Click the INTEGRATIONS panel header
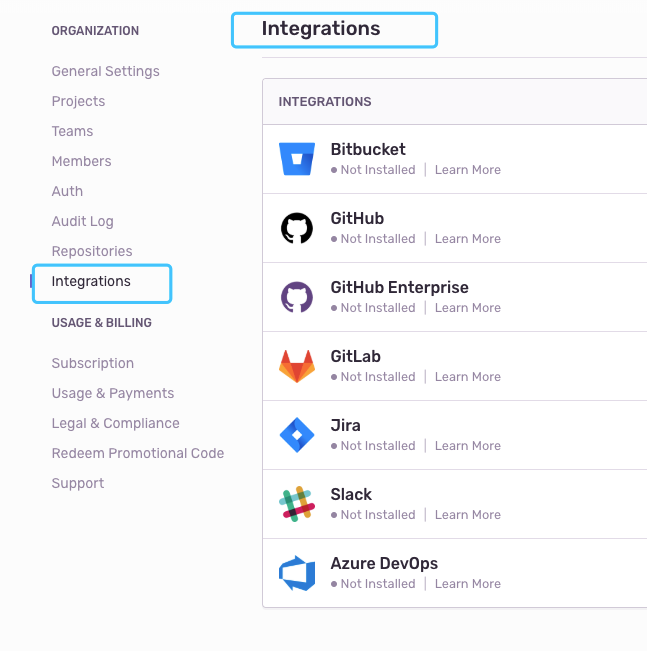 (325, 102)
